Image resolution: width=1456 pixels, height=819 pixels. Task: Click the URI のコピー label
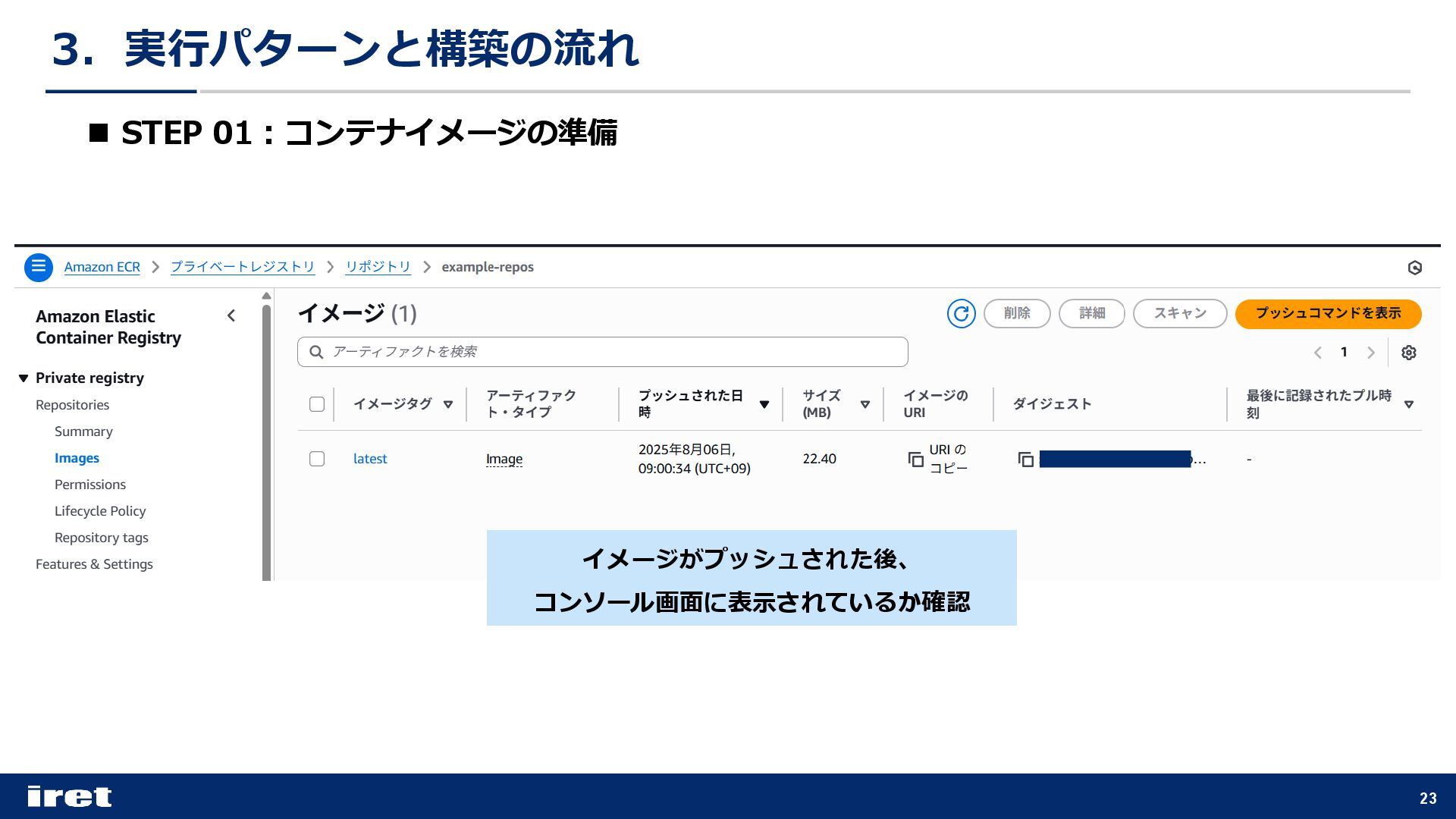click(949, 459)
